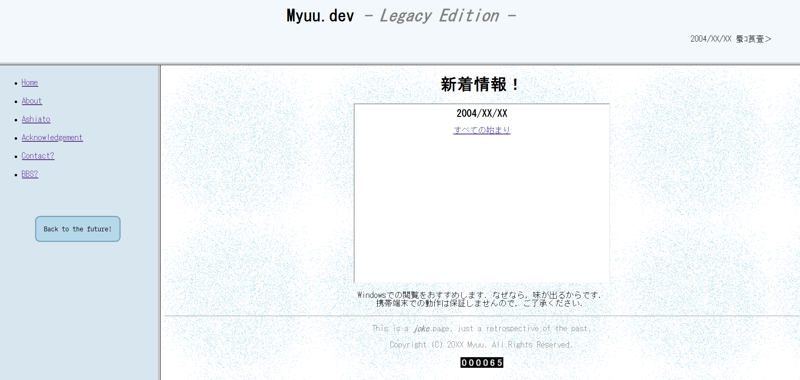The image size is (800, 380).
Task: Click the Myuu.dev site title
Action: point(320,16)
